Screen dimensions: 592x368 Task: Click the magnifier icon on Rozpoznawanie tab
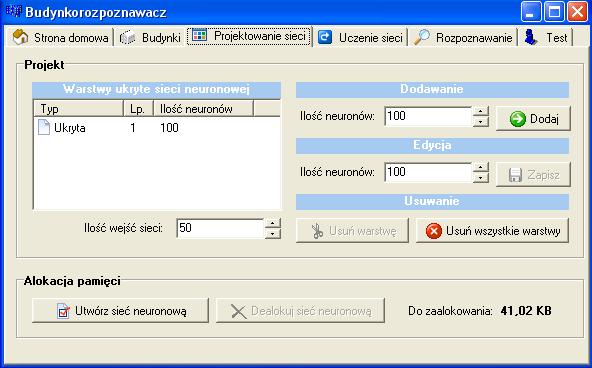(422, 37)
